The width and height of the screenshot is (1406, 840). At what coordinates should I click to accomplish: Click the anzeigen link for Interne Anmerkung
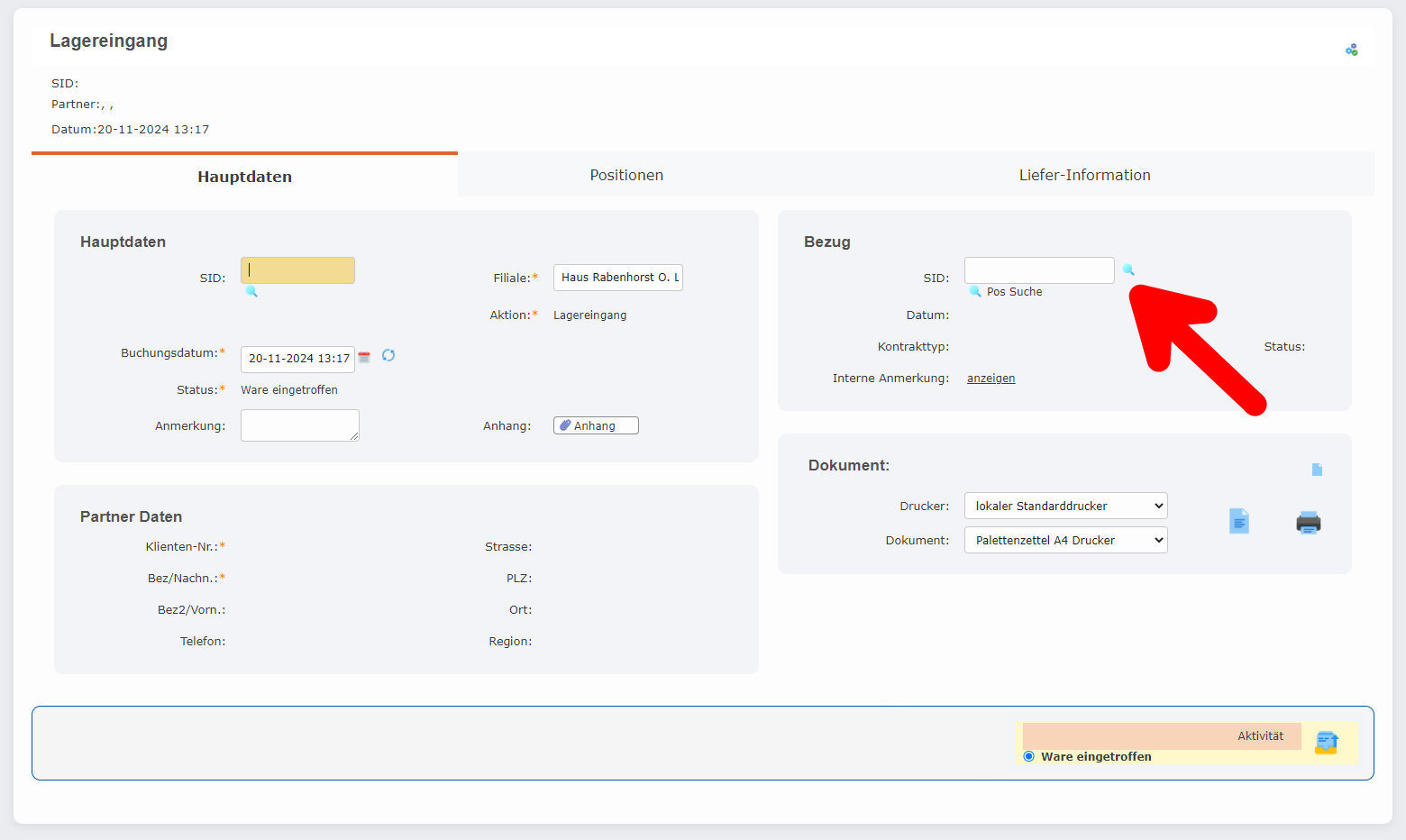(991, 379)
